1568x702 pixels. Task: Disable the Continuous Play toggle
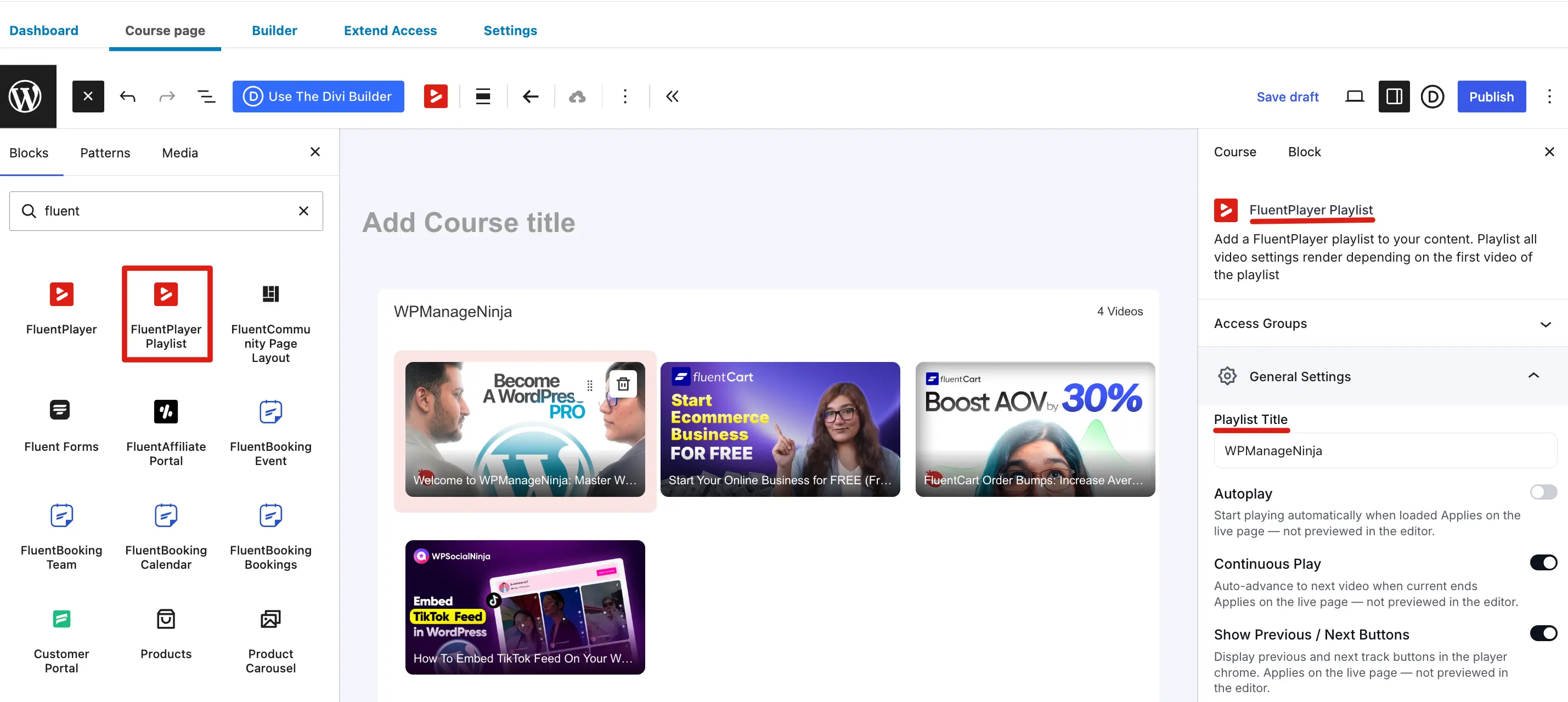[x=1543, y=563]
